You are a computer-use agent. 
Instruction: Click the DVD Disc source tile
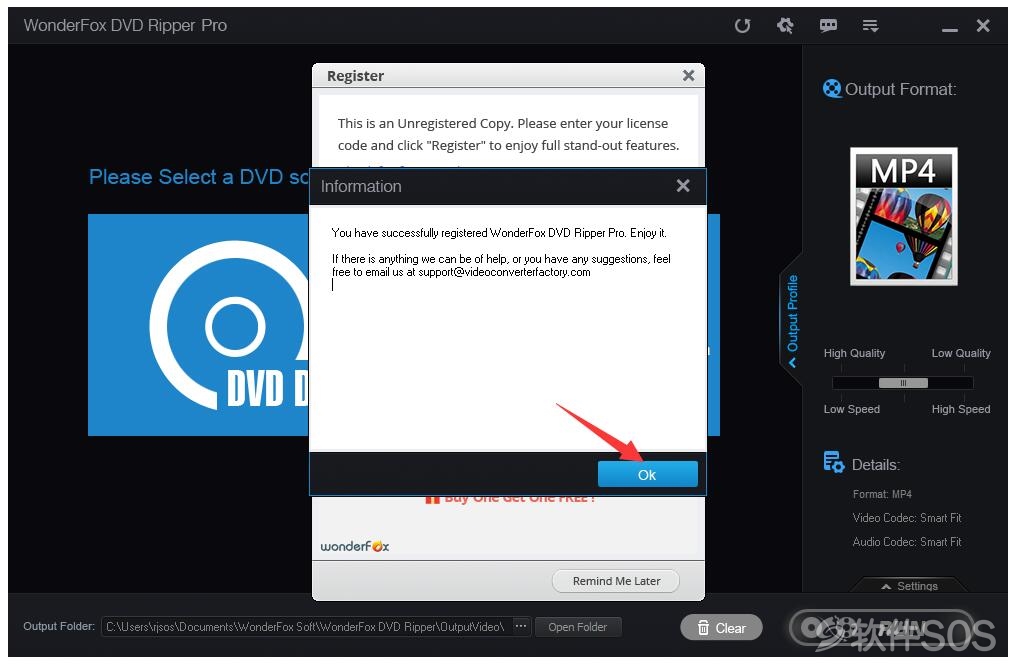pos(198,325)
